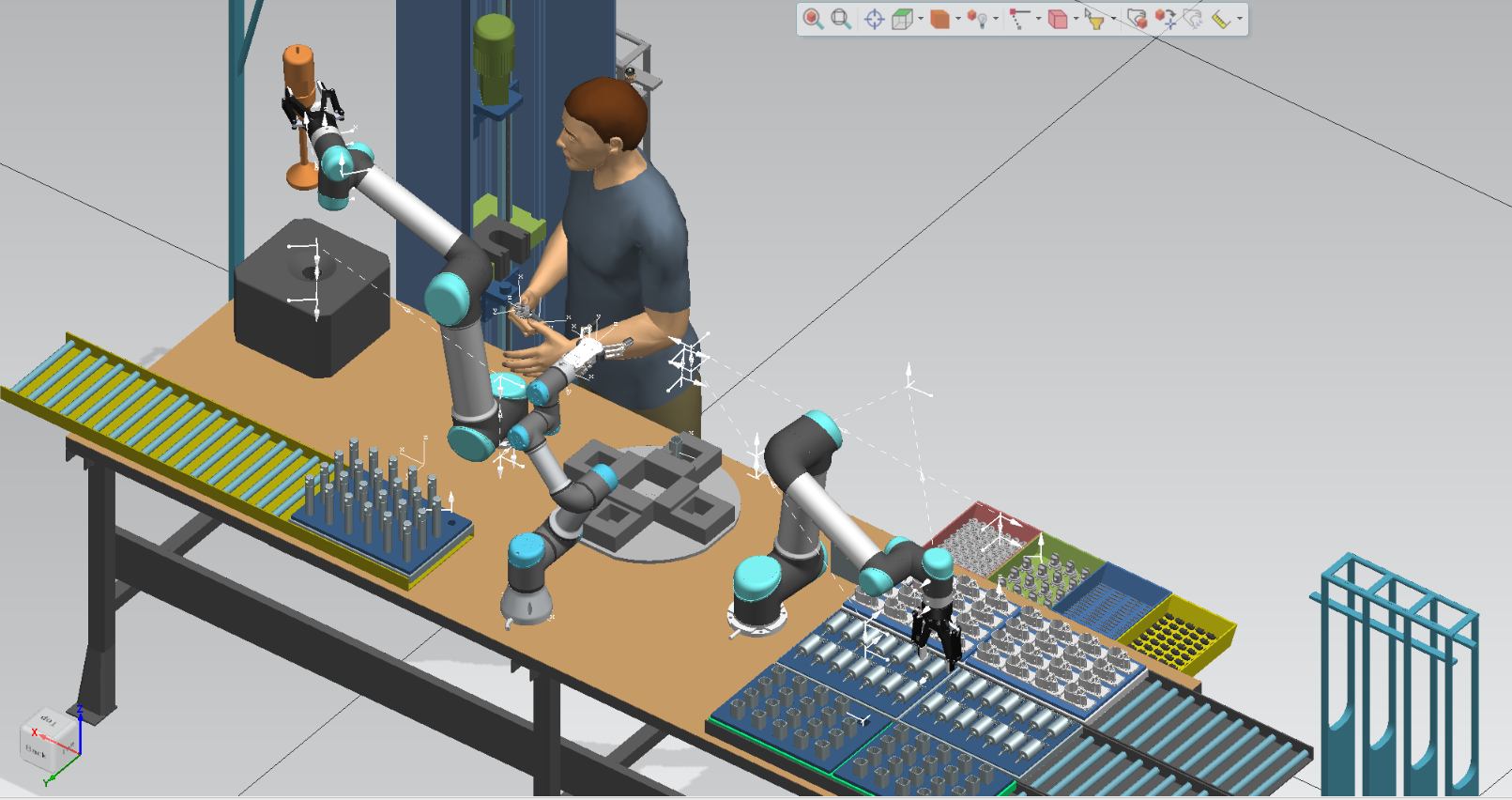Expand the Measure ruler dropdown arrow
This screenshot has width=1512, height=800.
[1240, 19]
